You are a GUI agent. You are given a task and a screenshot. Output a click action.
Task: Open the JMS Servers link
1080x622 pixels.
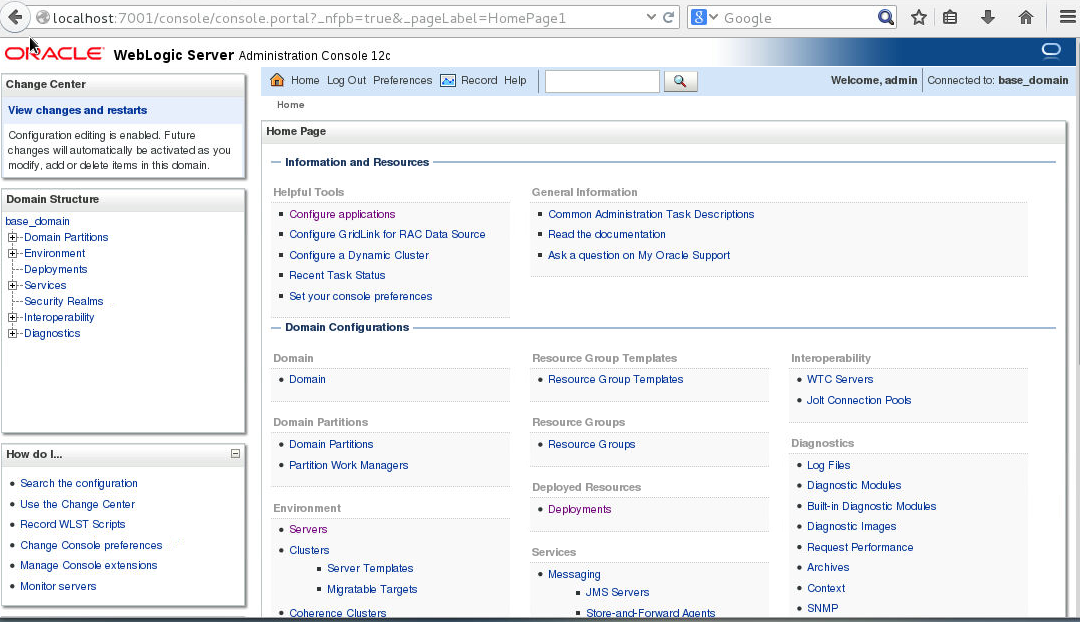click(x=617, y=592)
